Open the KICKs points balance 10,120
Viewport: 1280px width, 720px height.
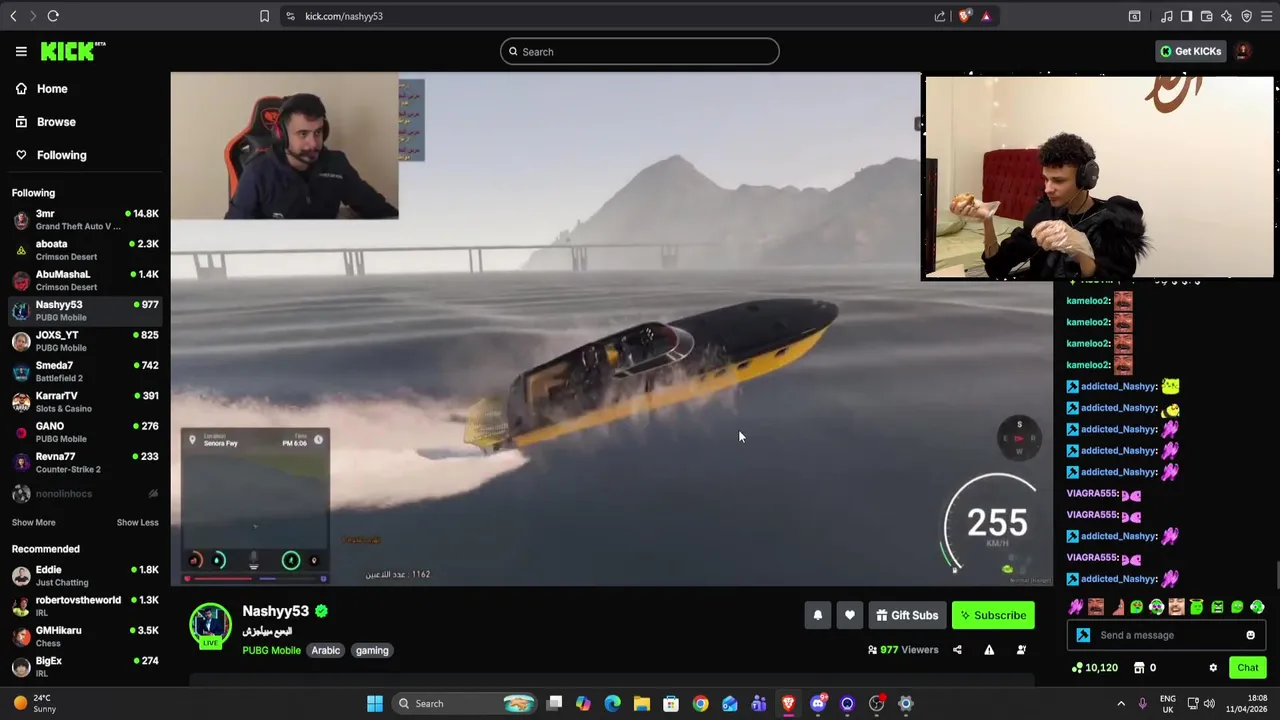coord(1094,668)
